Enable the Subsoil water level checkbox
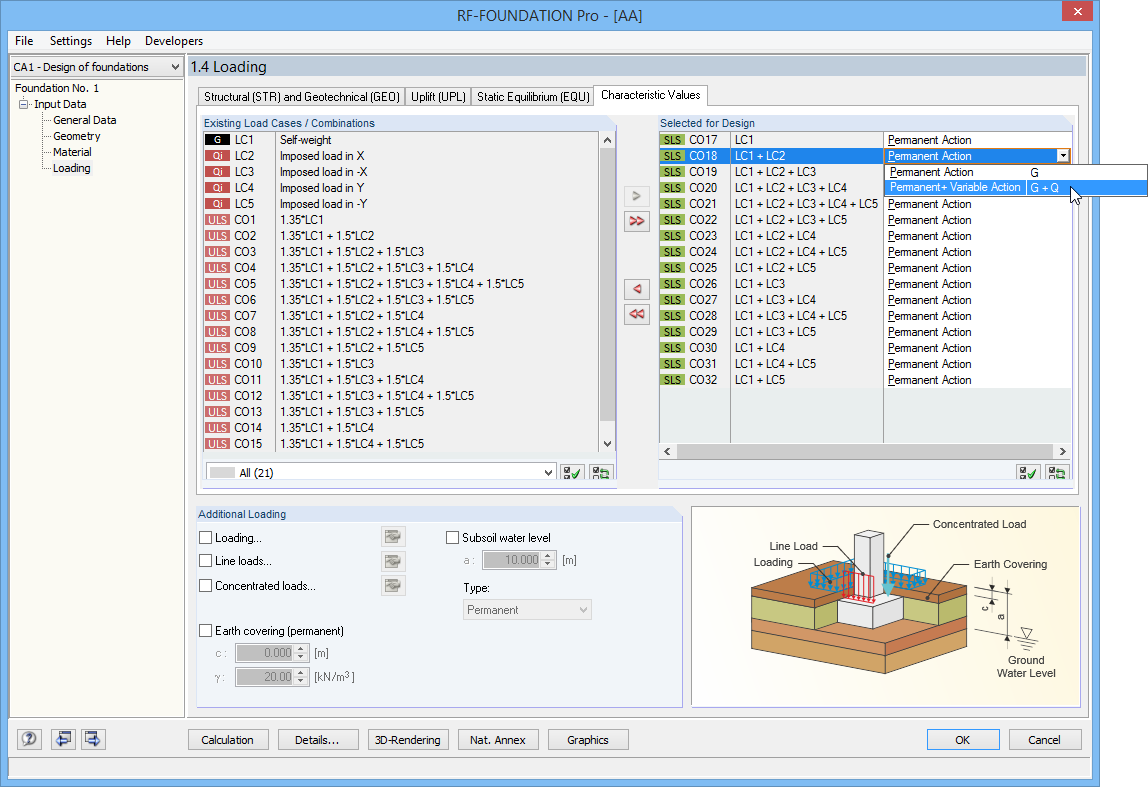1148x787 pixels. tap(452, 537)
